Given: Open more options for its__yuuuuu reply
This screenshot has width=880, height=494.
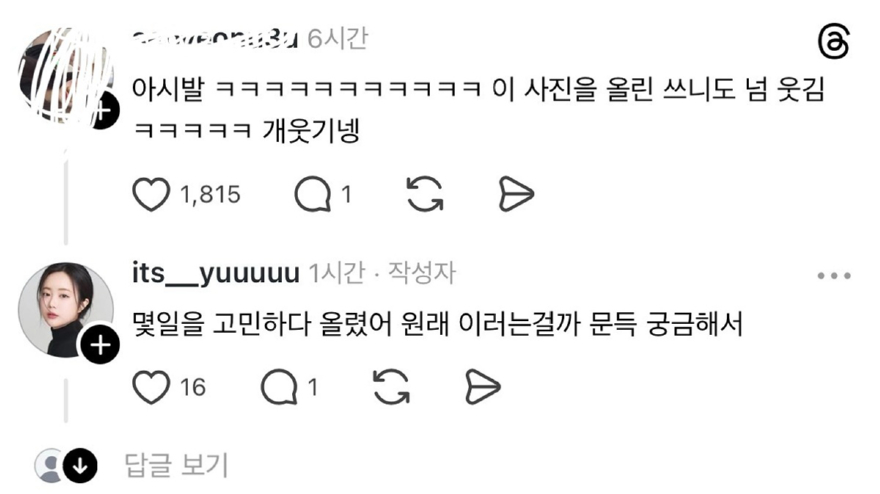Looking at the screenshot, I should (x=834, y=276).
